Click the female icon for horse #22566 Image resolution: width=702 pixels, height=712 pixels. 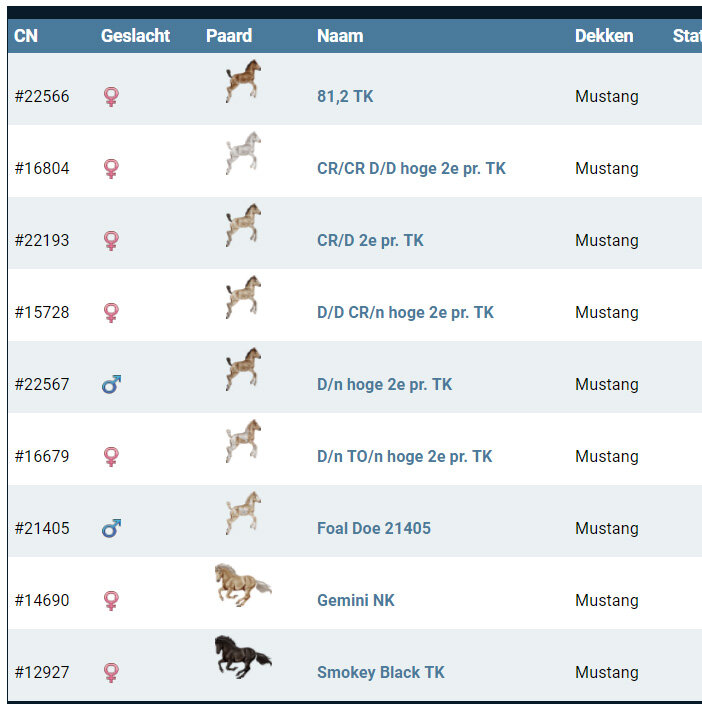[111, 97]
